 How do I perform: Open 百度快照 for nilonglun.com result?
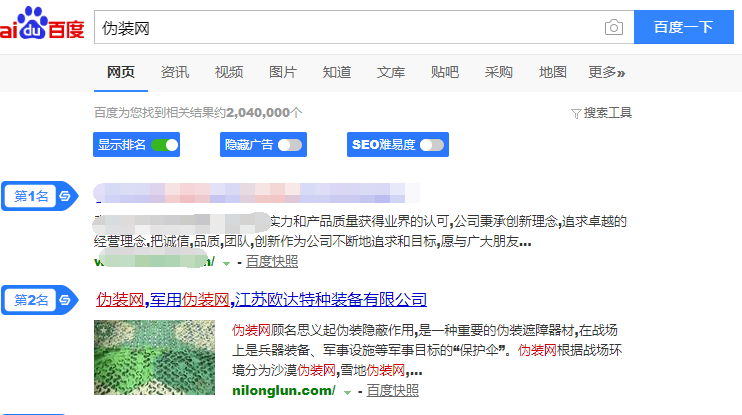[x=392, y=390]
